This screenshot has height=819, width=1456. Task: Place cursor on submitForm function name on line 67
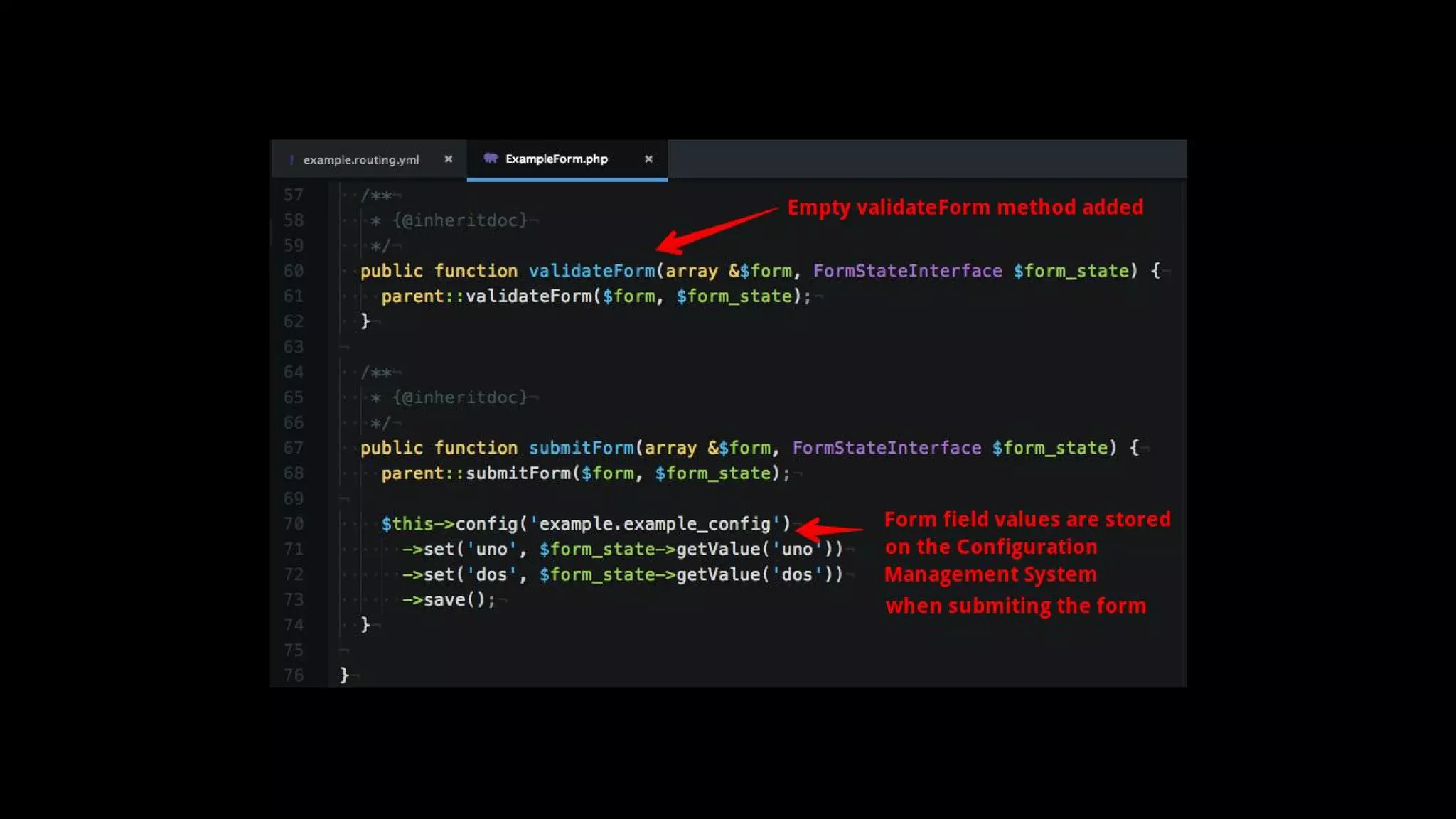[x=581, y=448]
